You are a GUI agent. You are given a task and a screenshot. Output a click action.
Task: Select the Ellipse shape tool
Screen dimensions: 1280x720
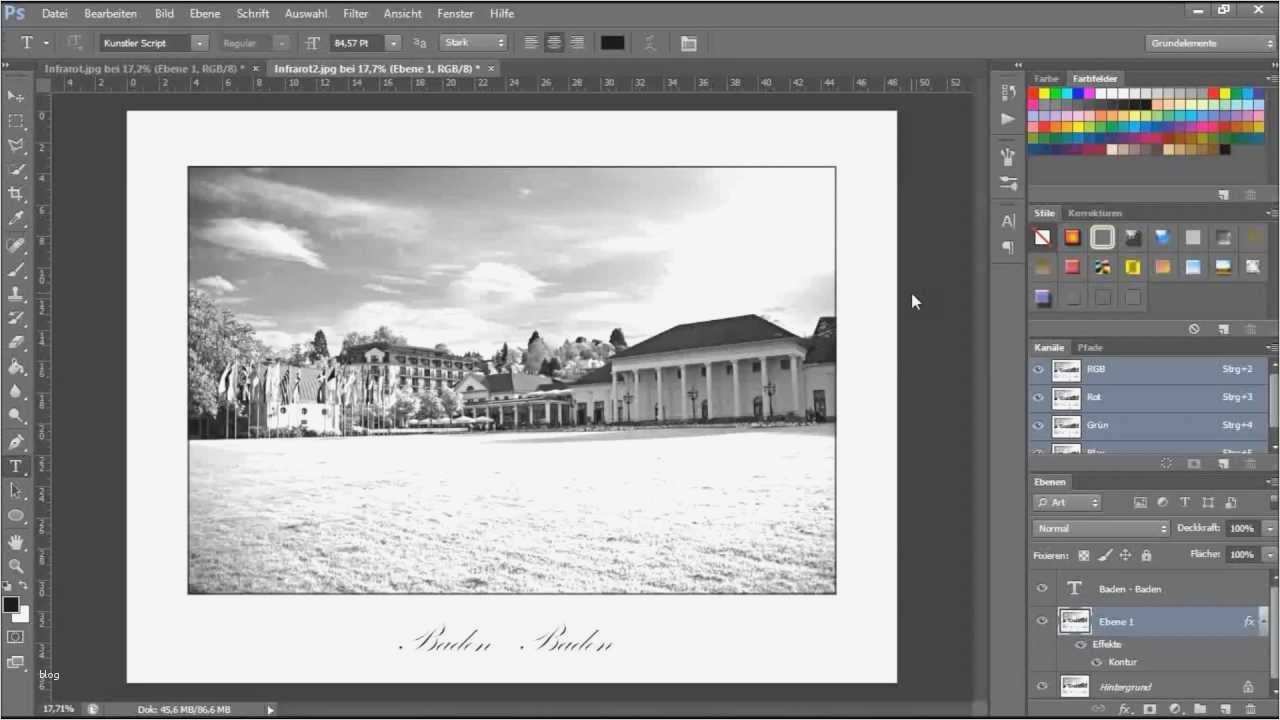[16, 516]
